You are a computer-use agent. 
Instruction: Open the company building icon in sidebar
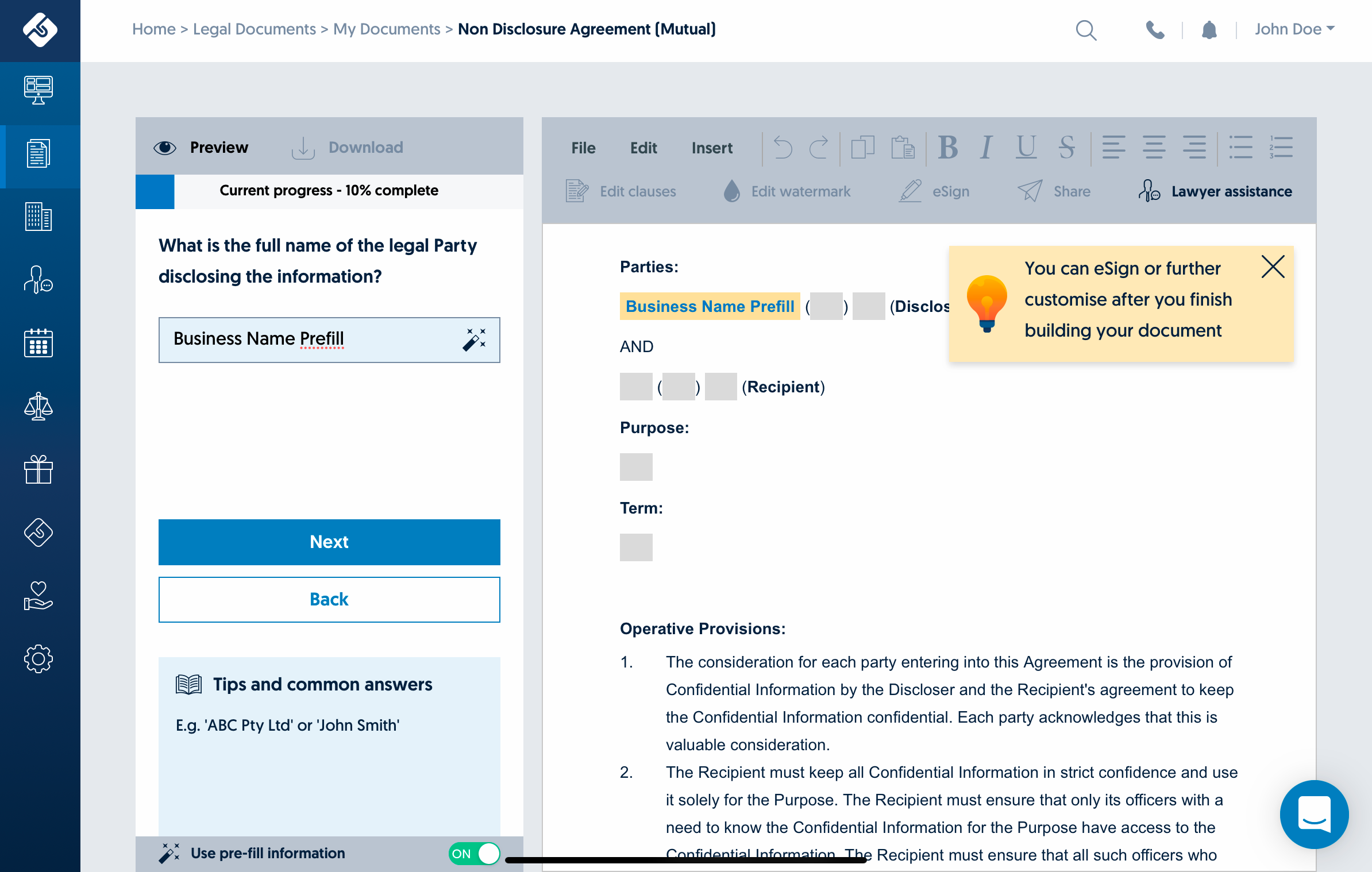point(38,217)
